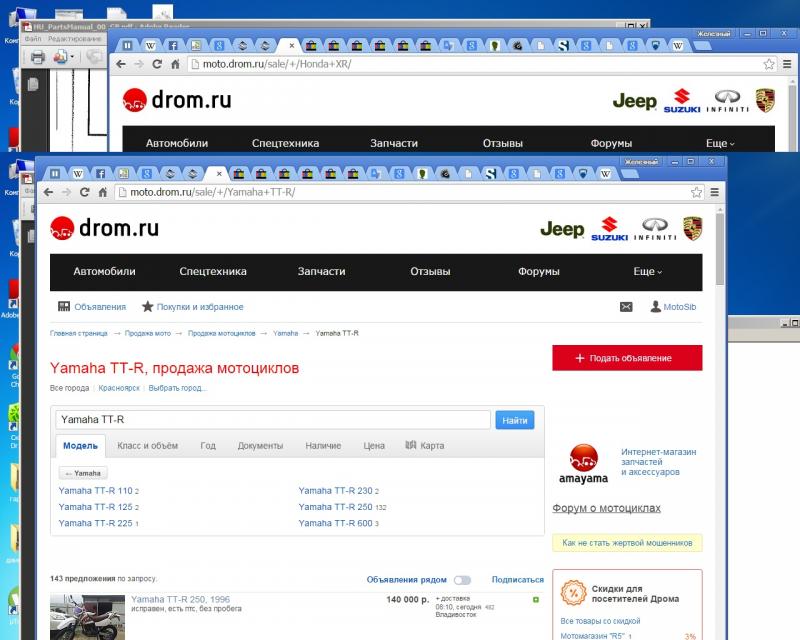Screen dimensions: 800x640
Task: Open the Форум о мотоциклах link
Action: 606,508
